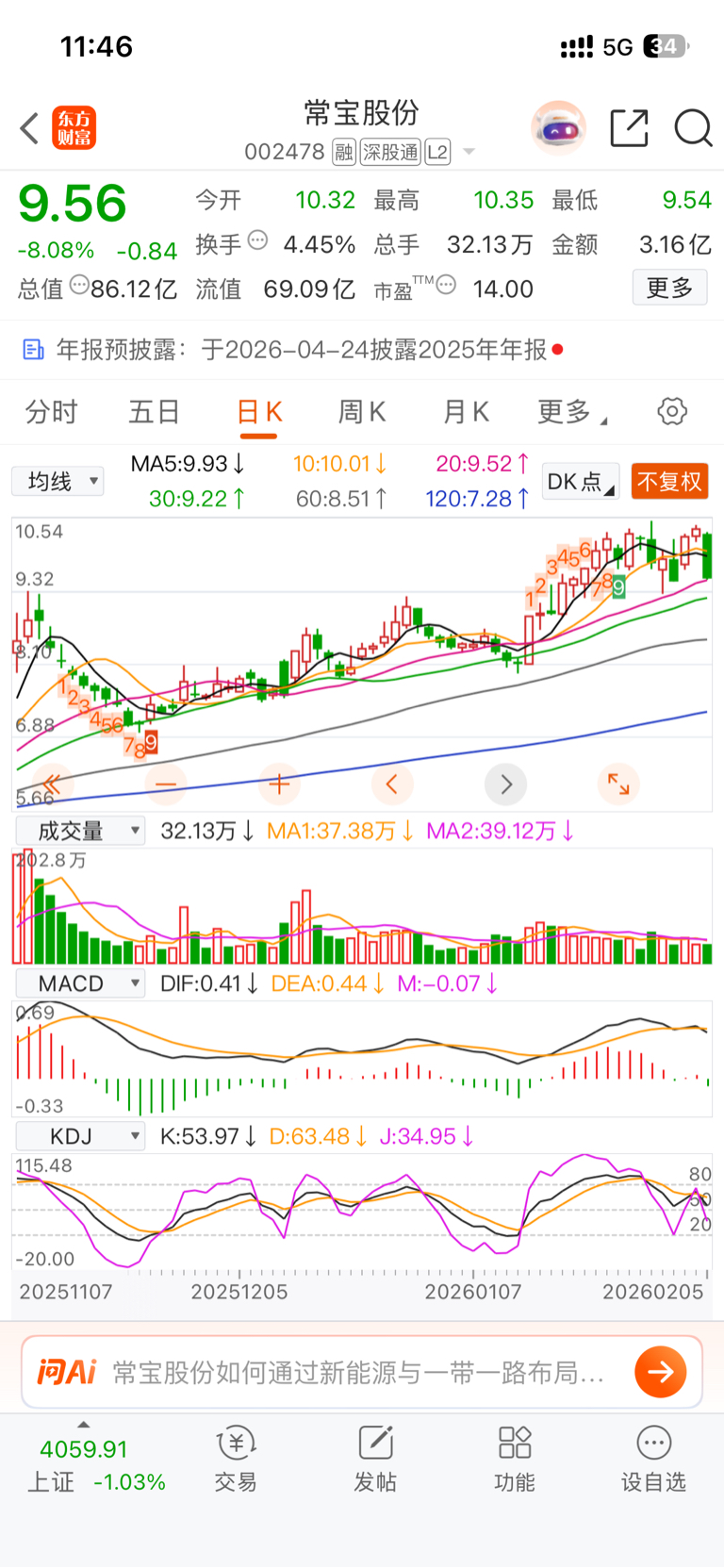Screen dimensions: 724x1568
Task: Switch to 月K chart tab
Action: coord(466,412)
